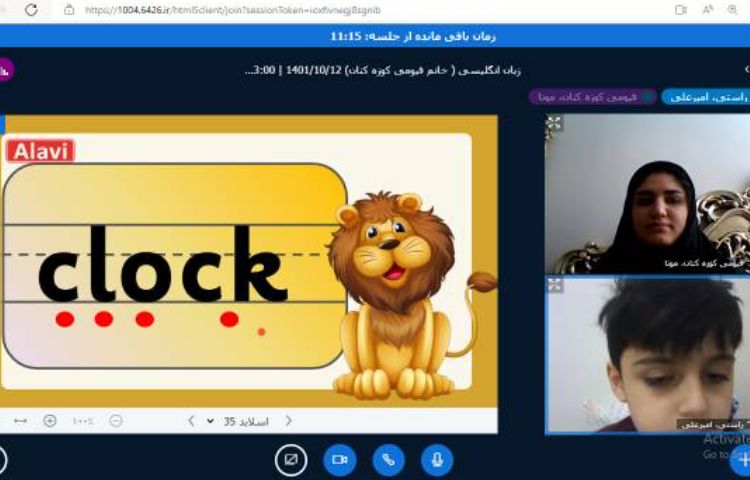Image resolution: width=750 pixels, height=480 pixels.
Task: Click the remaining session time banner
Action: (413, 36)
